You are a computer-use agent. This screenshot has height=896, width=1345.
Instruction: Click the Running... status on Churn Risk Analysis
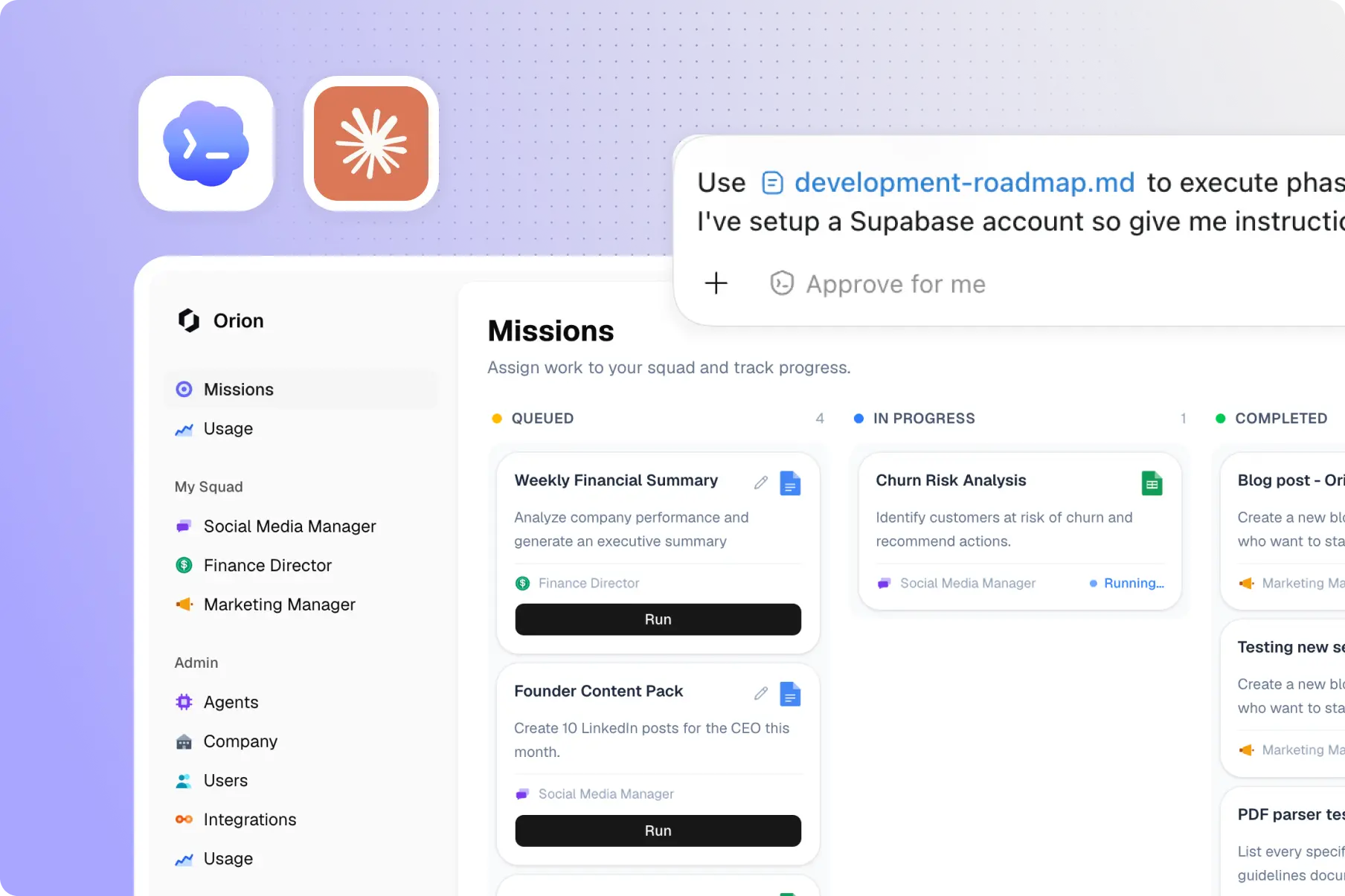(x=1127, y=584)
